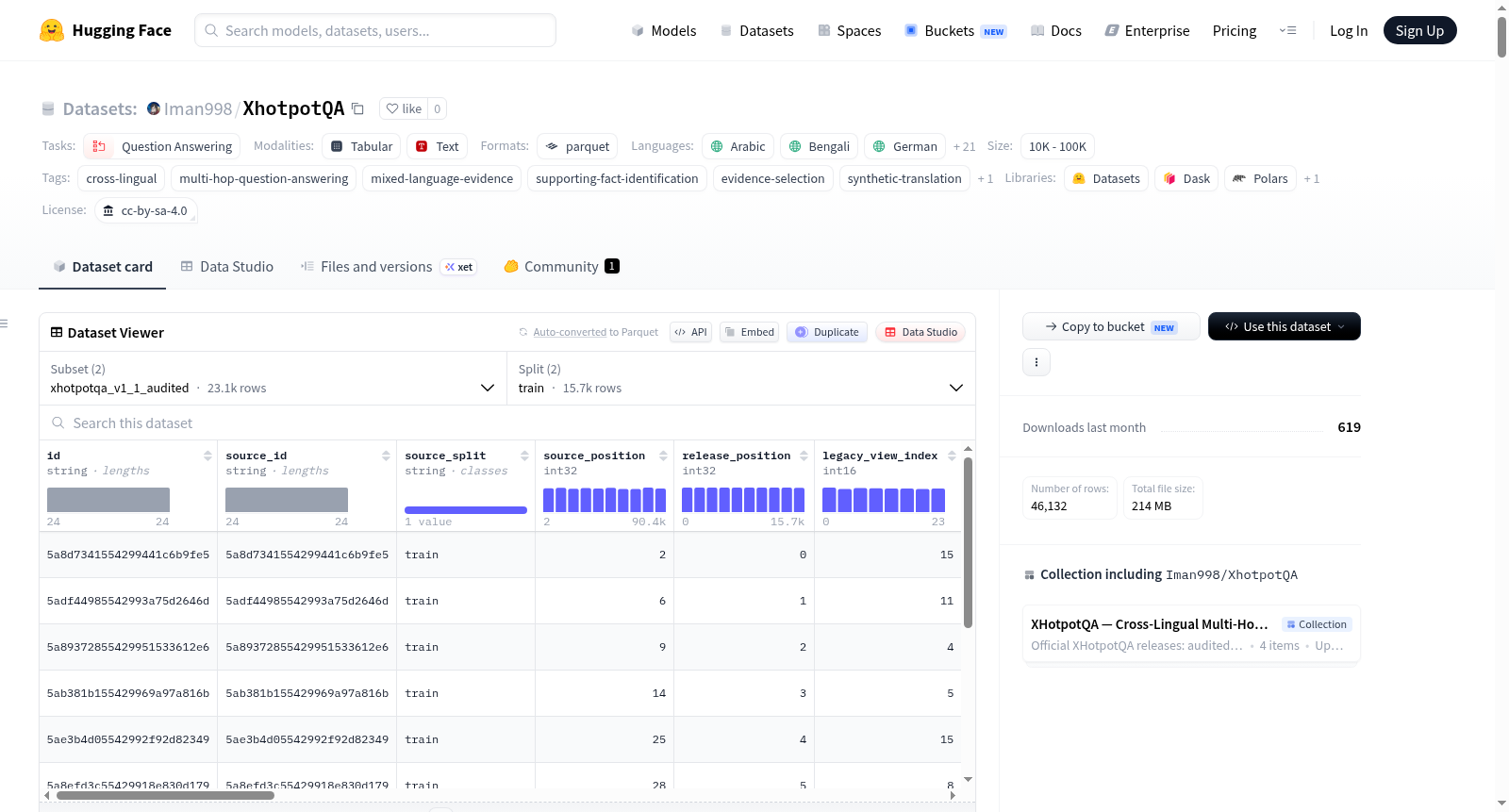The width and height of the screenshot is (1509, 812).
Task: Open the API button in viewer
Action: pos(690,332)
